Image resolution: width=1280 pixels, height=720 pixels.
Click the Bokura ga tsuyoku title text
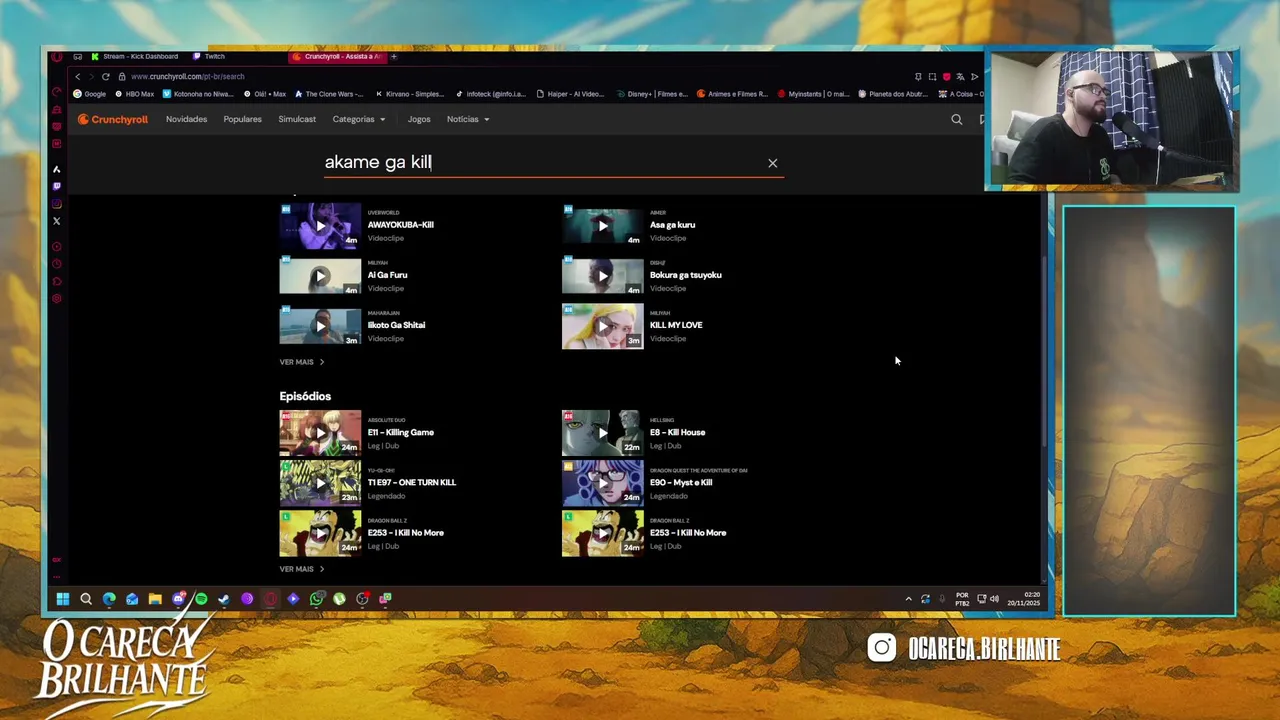tap(686, 275)
